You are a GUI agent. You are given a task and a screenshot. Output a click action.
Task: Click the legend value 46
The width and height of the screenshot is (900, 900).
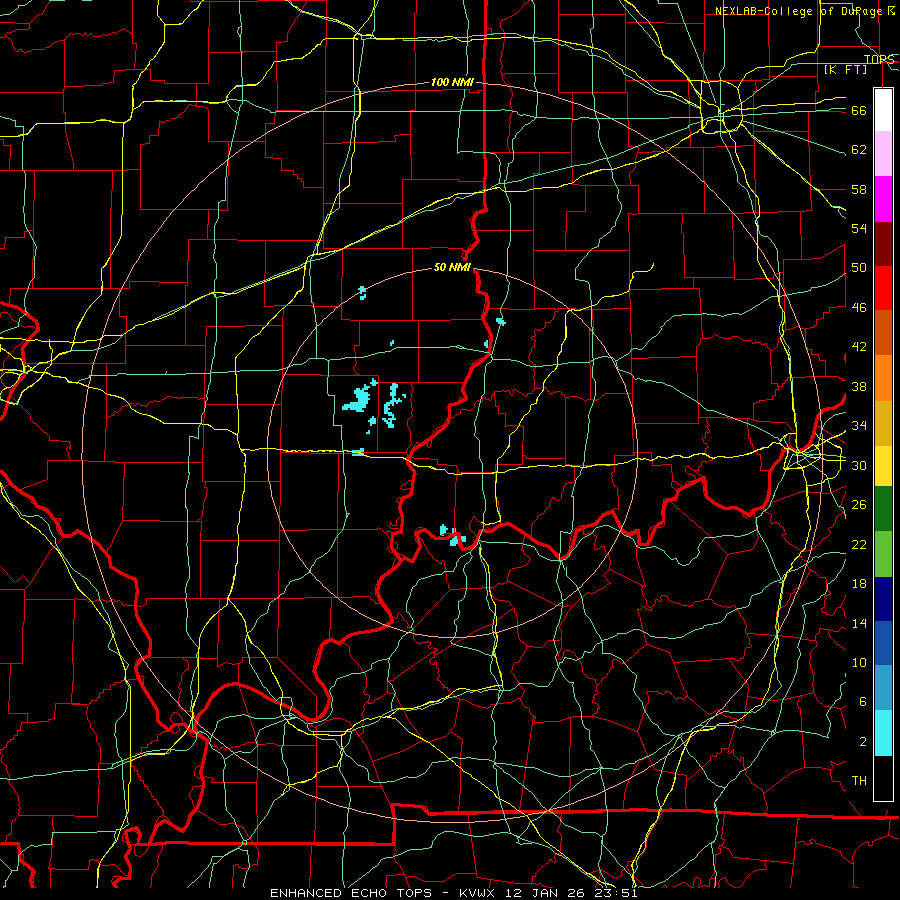(859, 307)
